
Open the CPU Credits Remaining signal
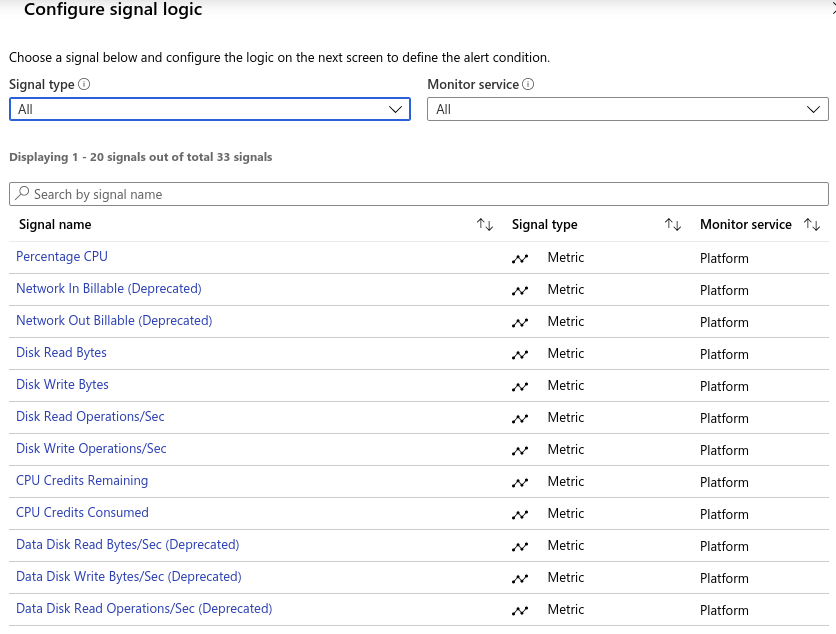point(82,481)
